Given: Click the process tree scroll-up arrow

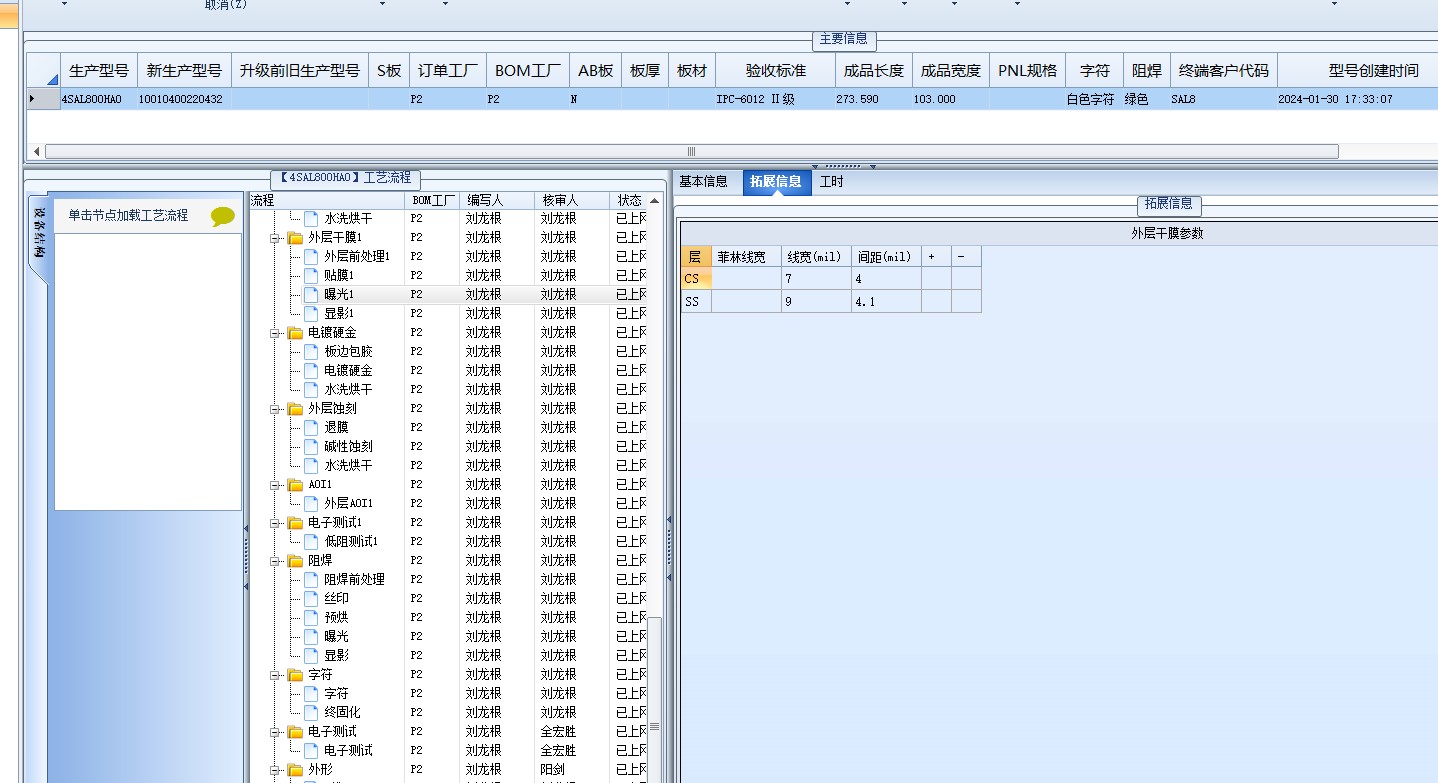Looking at the screenshot, I should tap(655, 201).
